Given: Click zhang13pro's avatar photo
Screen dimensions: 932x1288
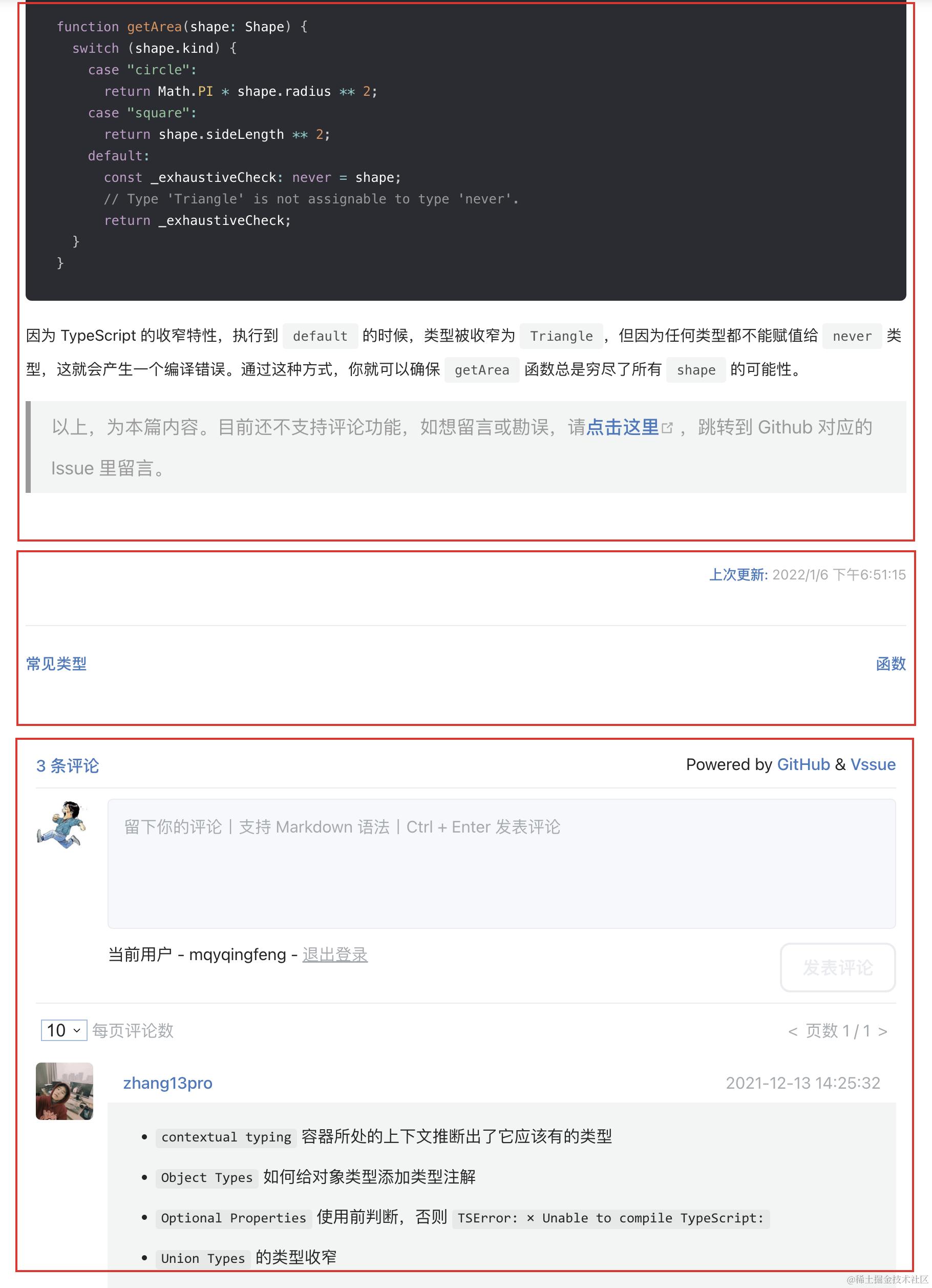Looking at the screenshot, I should pos(64,1091).
